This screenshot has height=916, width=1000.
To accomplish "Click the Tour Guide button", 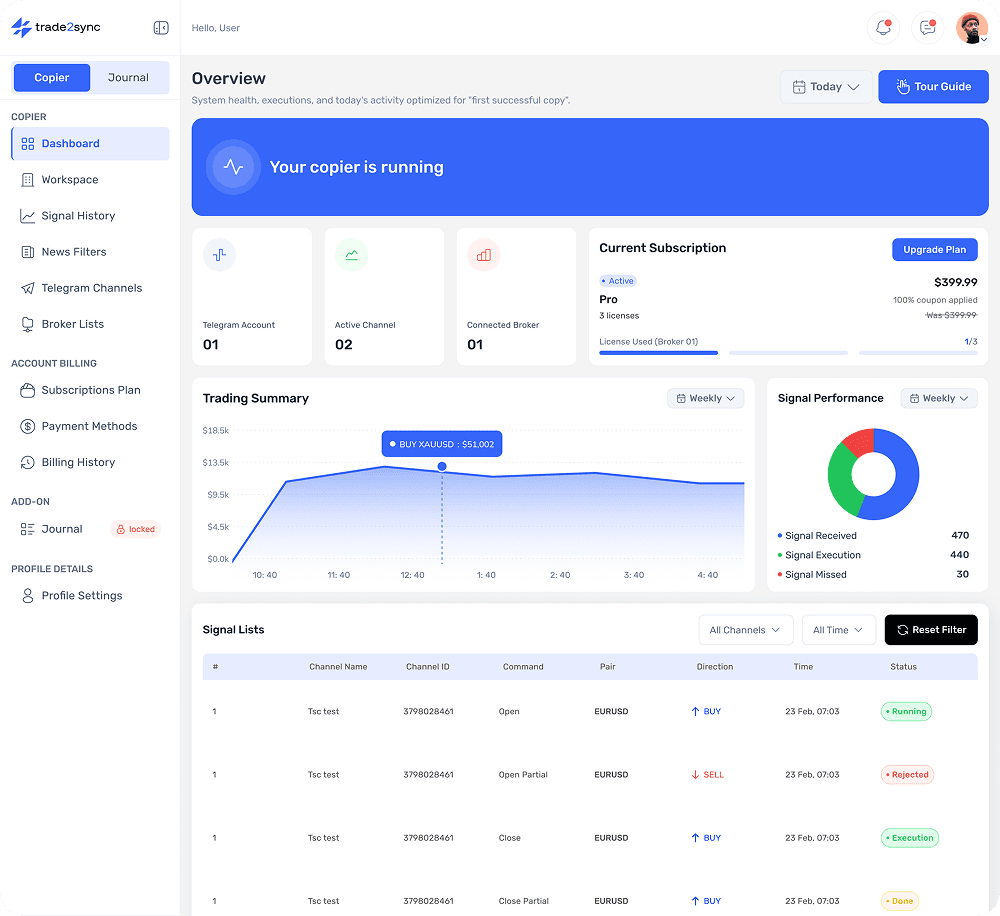I will 933,87.
